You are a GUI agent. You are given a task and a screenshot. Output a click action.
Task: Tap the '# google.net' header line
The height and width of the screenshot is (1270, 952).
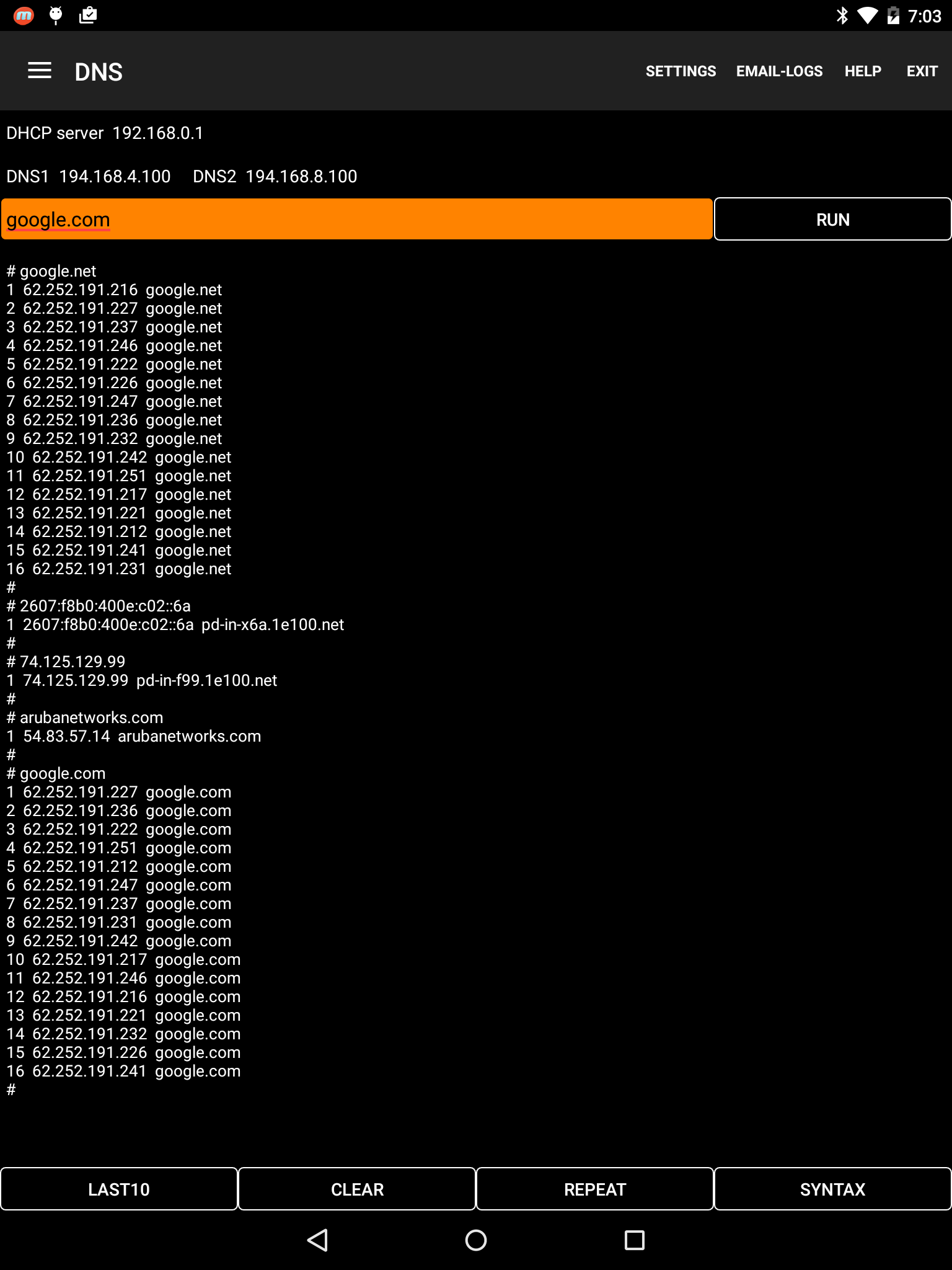tap(51, 271)
